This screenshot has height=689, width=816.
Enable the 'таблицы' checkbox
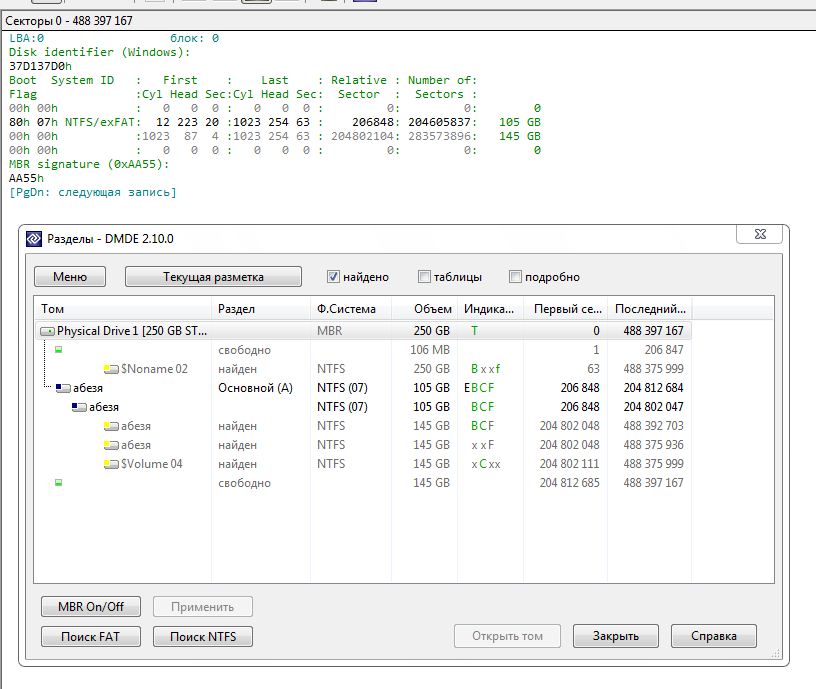[x=424, y=277]
